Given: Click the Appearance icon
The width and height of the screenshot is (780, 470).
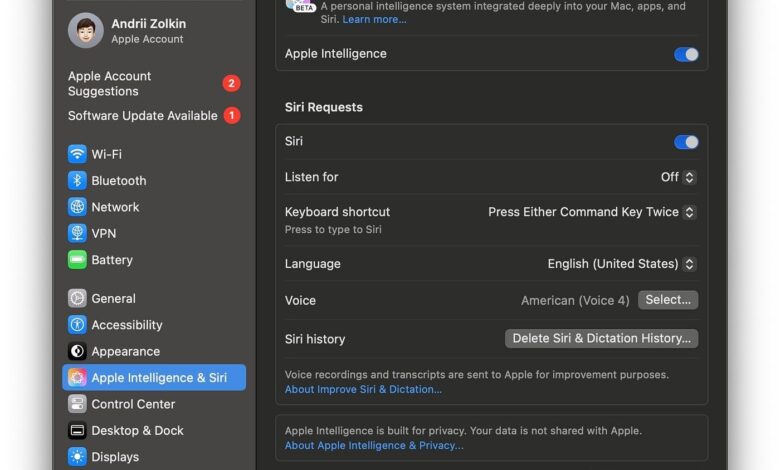Looking at the screenshot, I should pos(77,351).
